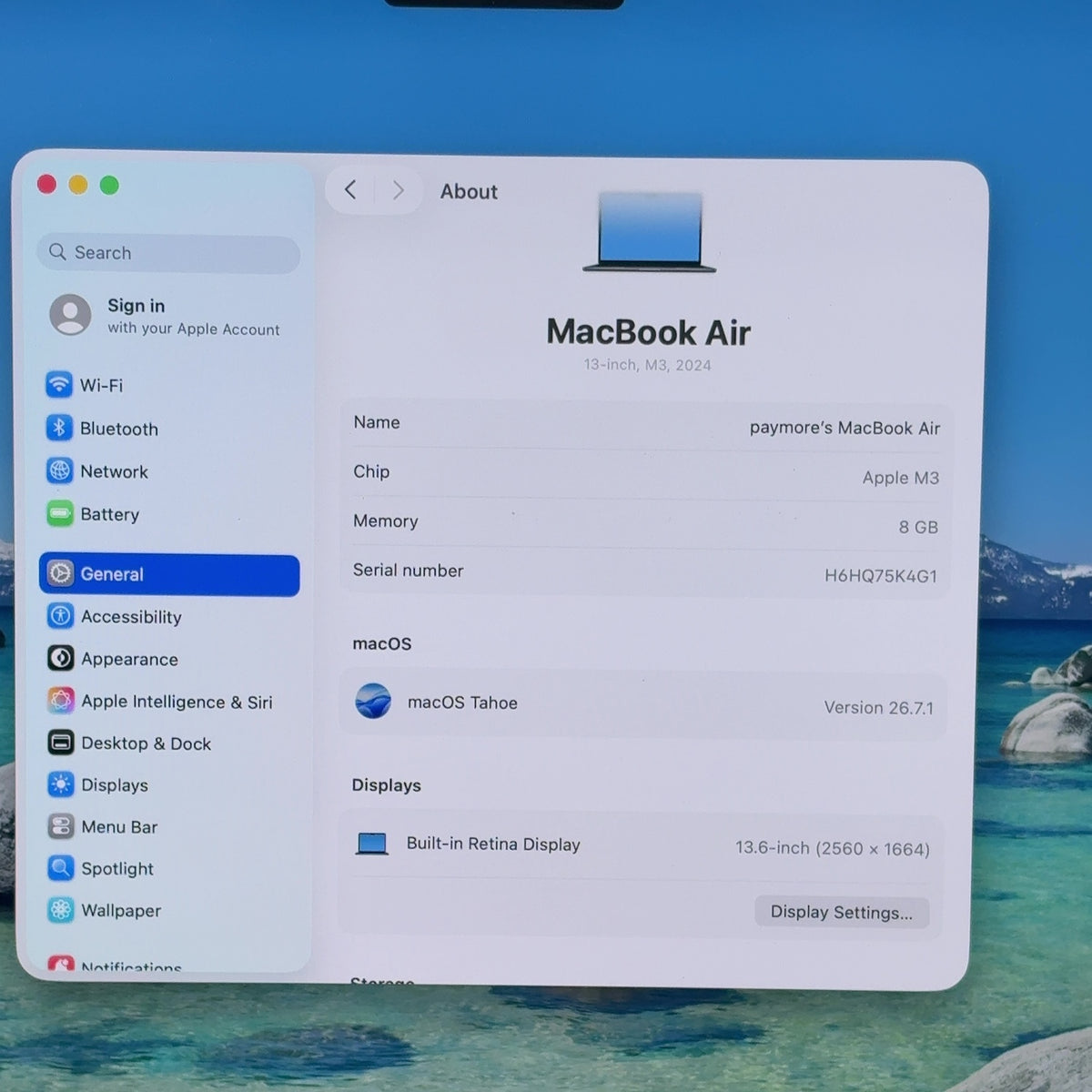Click the macOS Tahoe logo icon
This screenshot has height=1092, width=1092.
pos(373,702)
